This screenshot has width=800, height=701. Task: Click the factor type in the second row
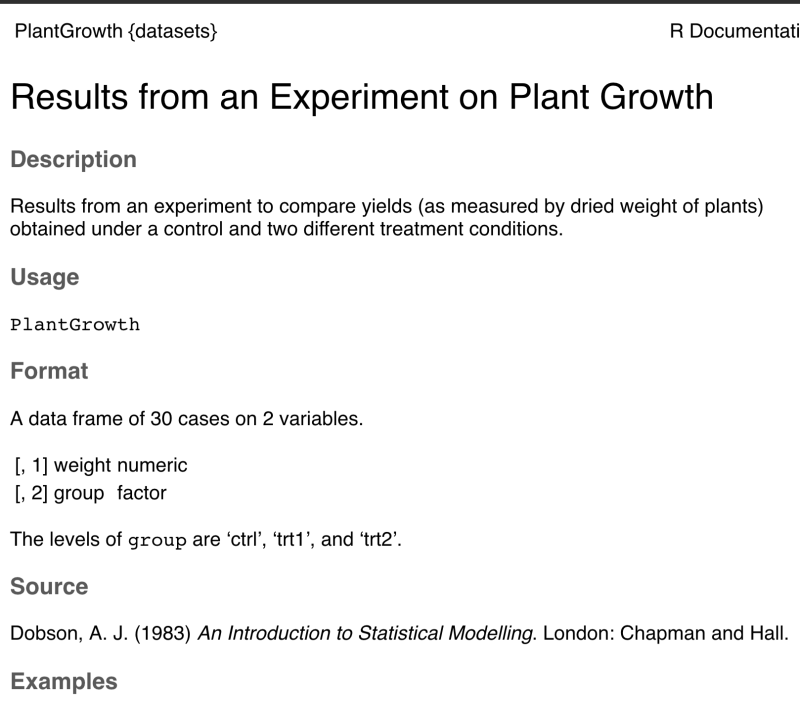pos(141,493)
